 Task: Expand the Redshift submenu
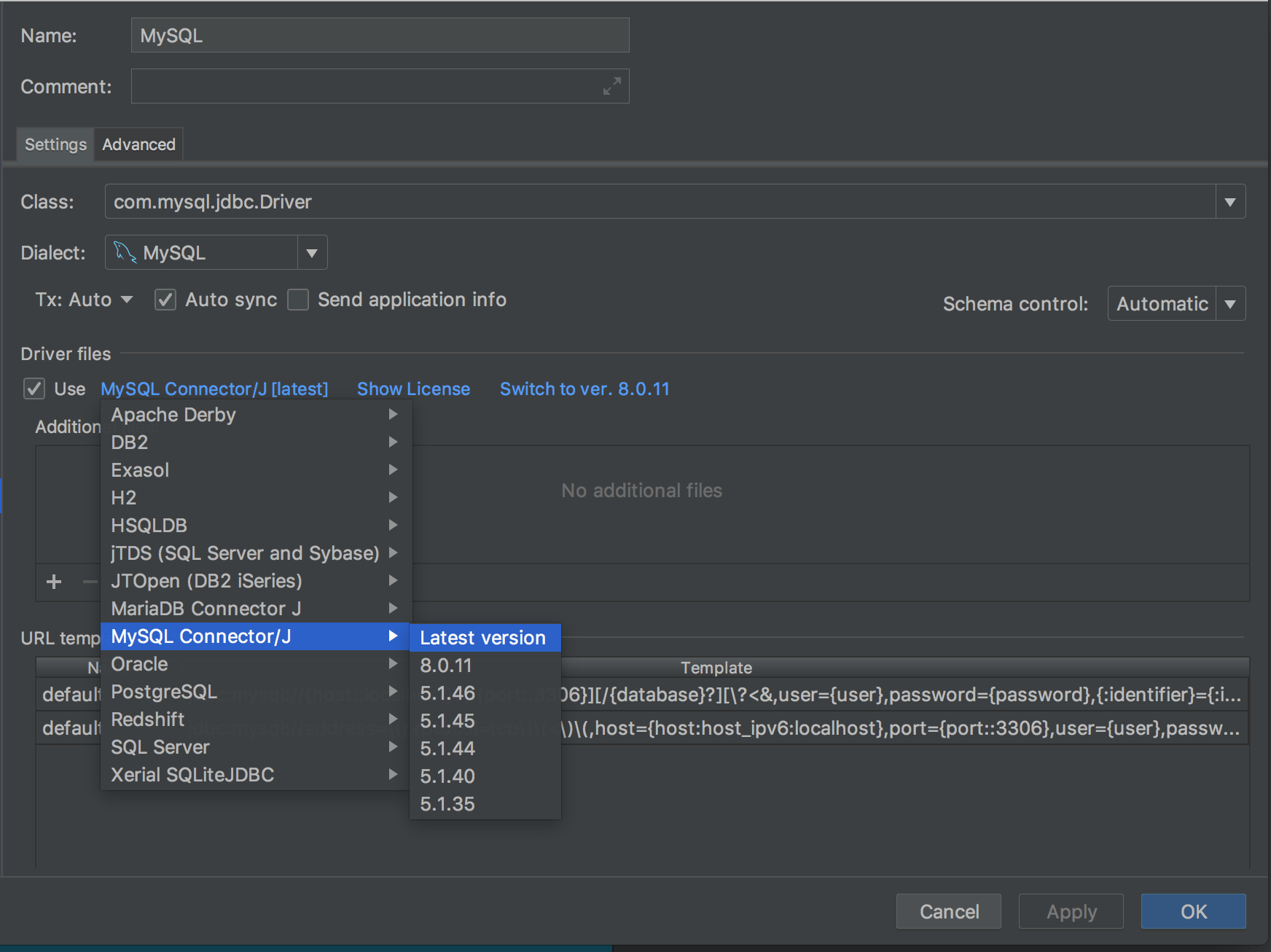[257, 719]
